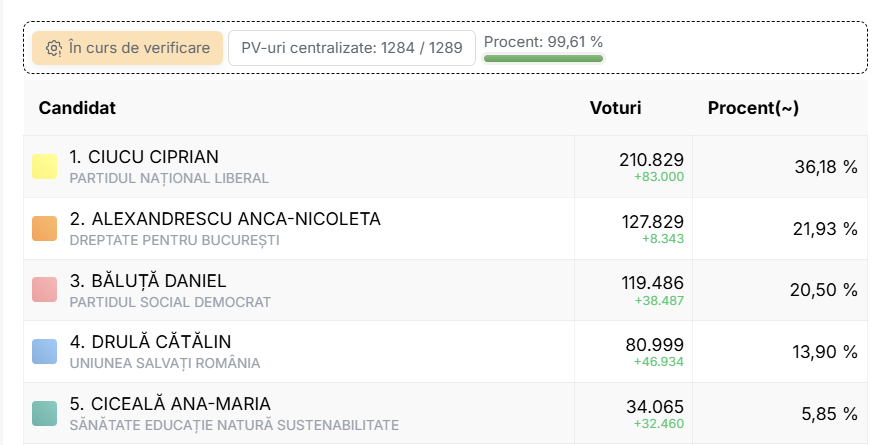Click the blue swatch for Drulă Cătălin
The width and height of the screenshot is (879, 445).
(44, 352)
